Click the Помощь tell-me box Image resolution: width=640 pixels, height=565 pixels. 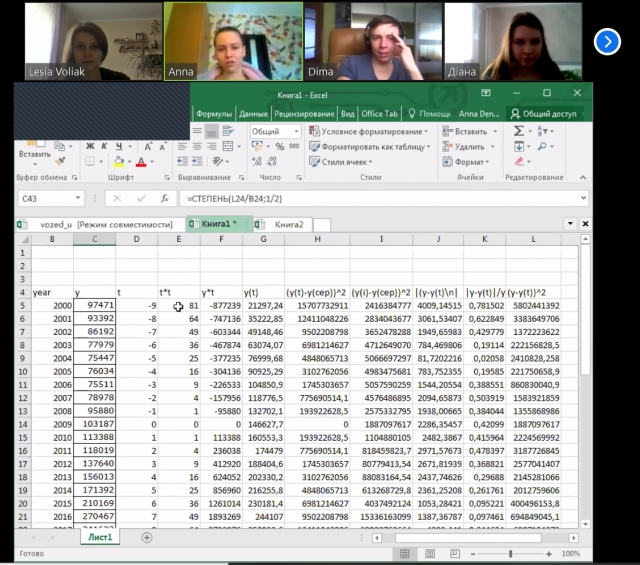(x=429, y=114)
